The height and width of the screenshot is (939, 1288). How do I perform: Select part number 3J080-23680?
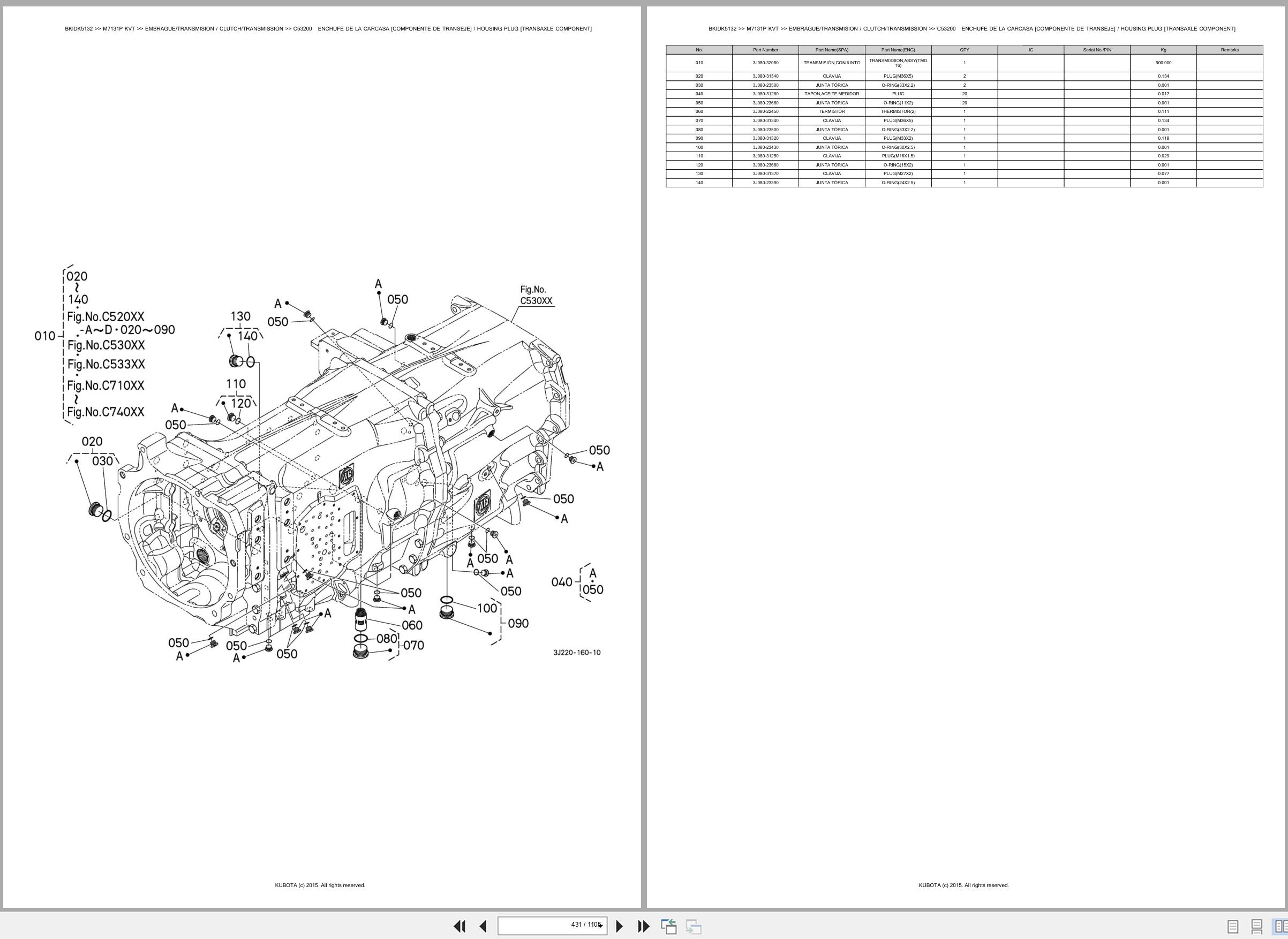pos(765,165)
